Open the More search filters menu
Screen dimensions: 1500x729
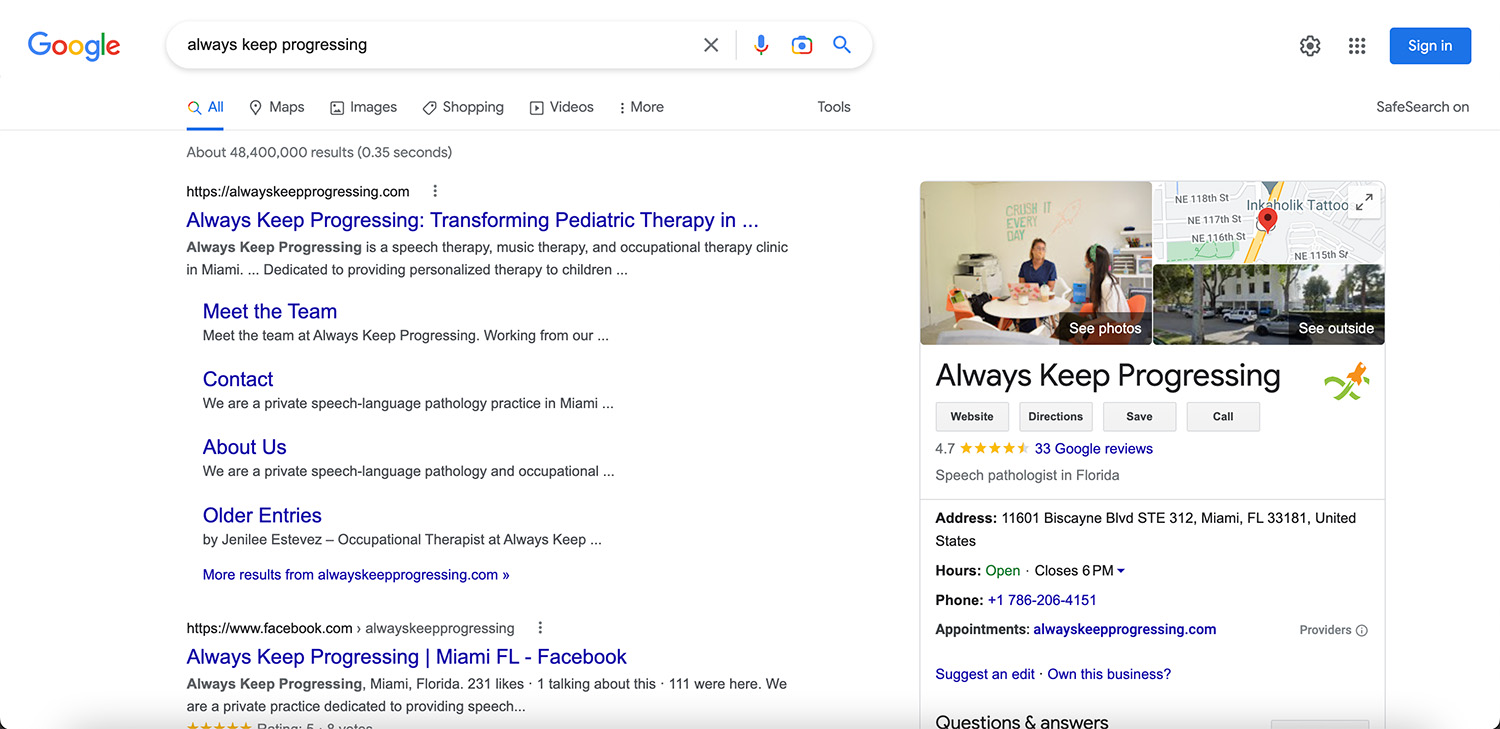pos(641,107)
